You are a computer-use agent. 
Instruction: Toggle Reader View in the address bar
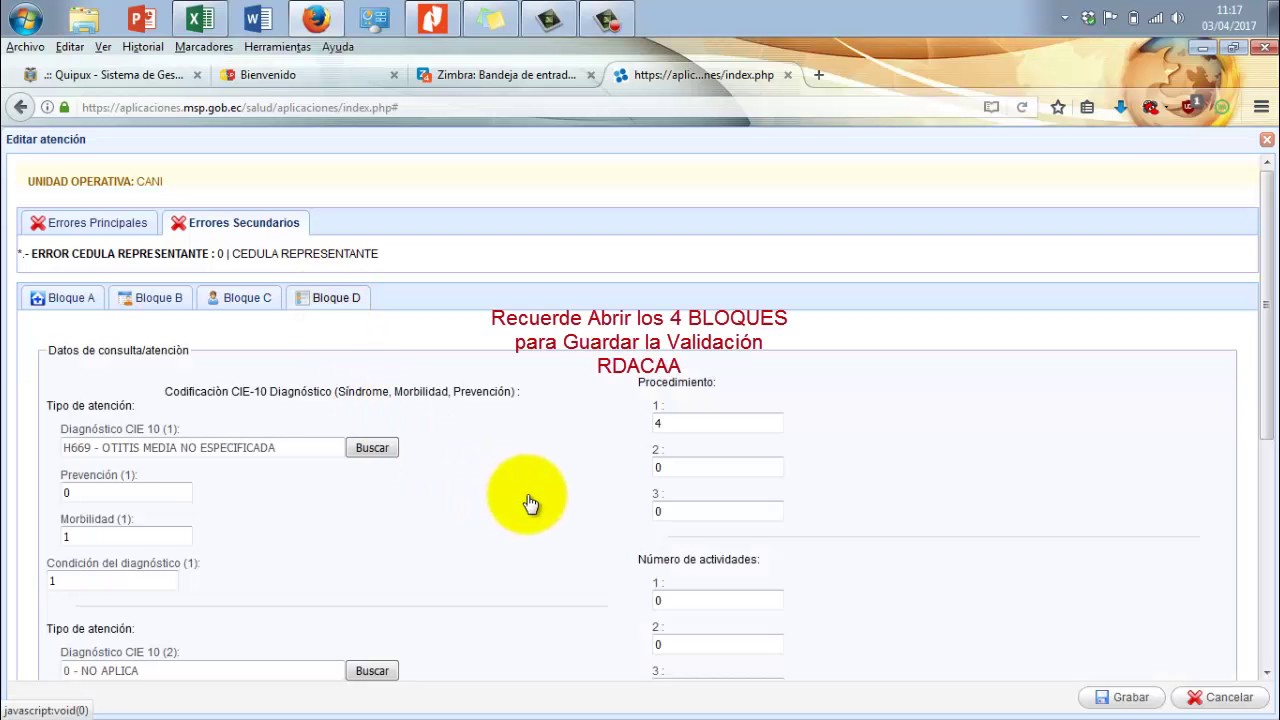coord(991,107)
